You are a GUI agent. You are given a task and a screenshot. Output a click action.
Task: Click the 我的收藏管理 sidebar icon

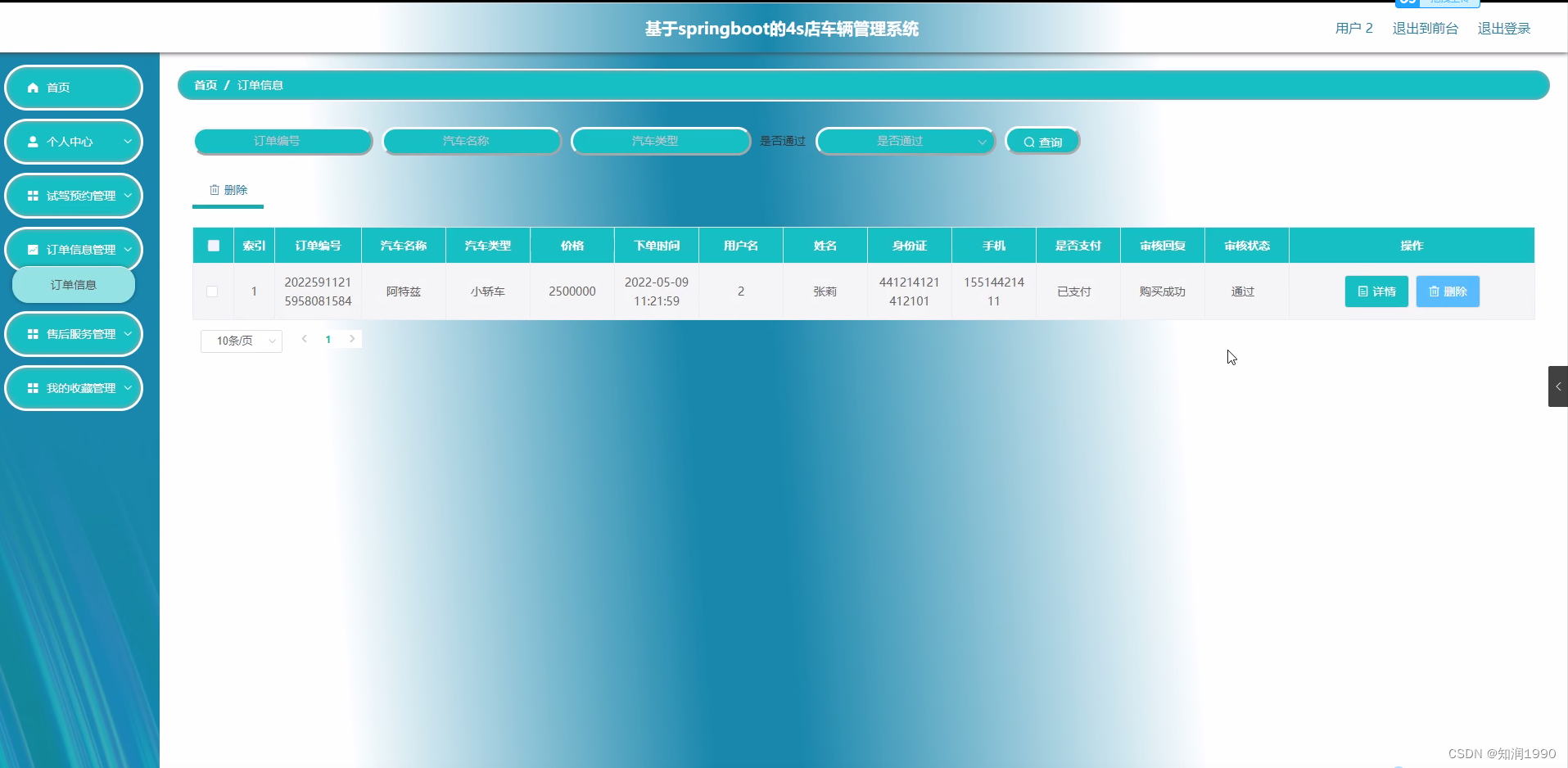(x=33, y=387)
